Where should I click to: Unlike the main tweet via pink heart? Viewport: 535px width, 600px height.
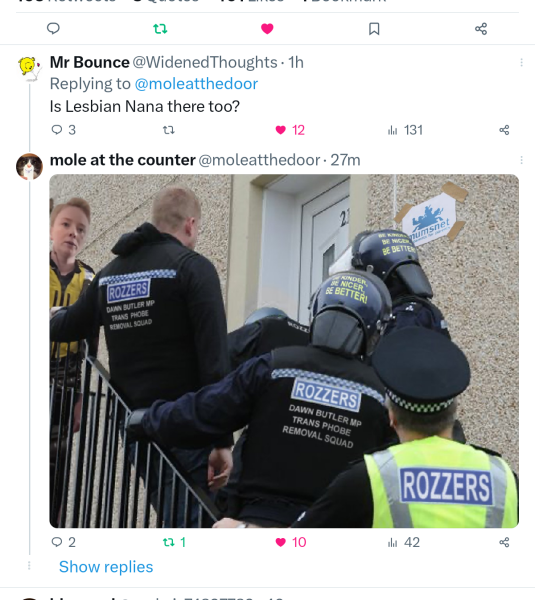pyautogui.click(x=267, y=29)
